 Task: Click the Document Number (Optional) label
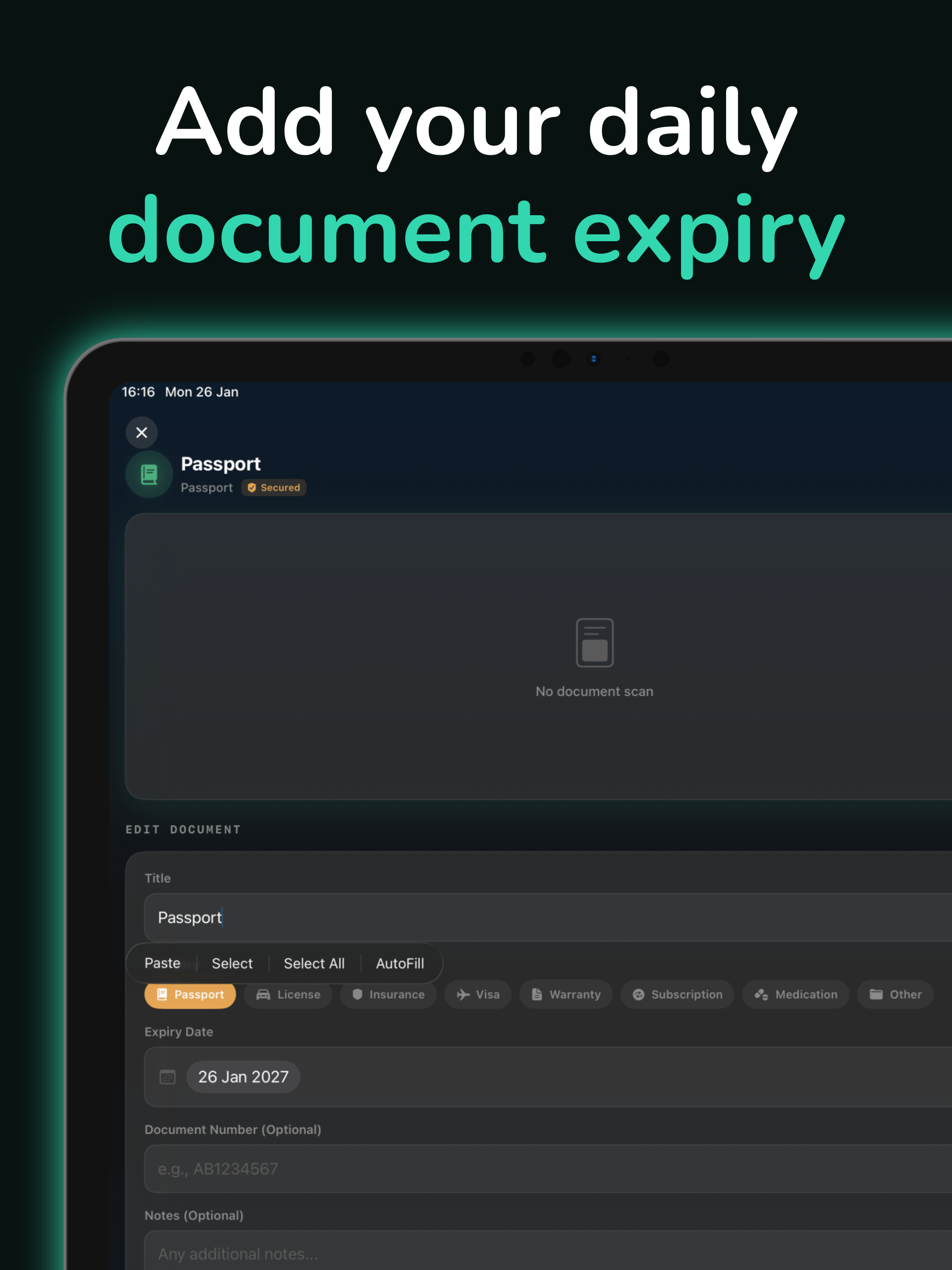click(232, 1129)
